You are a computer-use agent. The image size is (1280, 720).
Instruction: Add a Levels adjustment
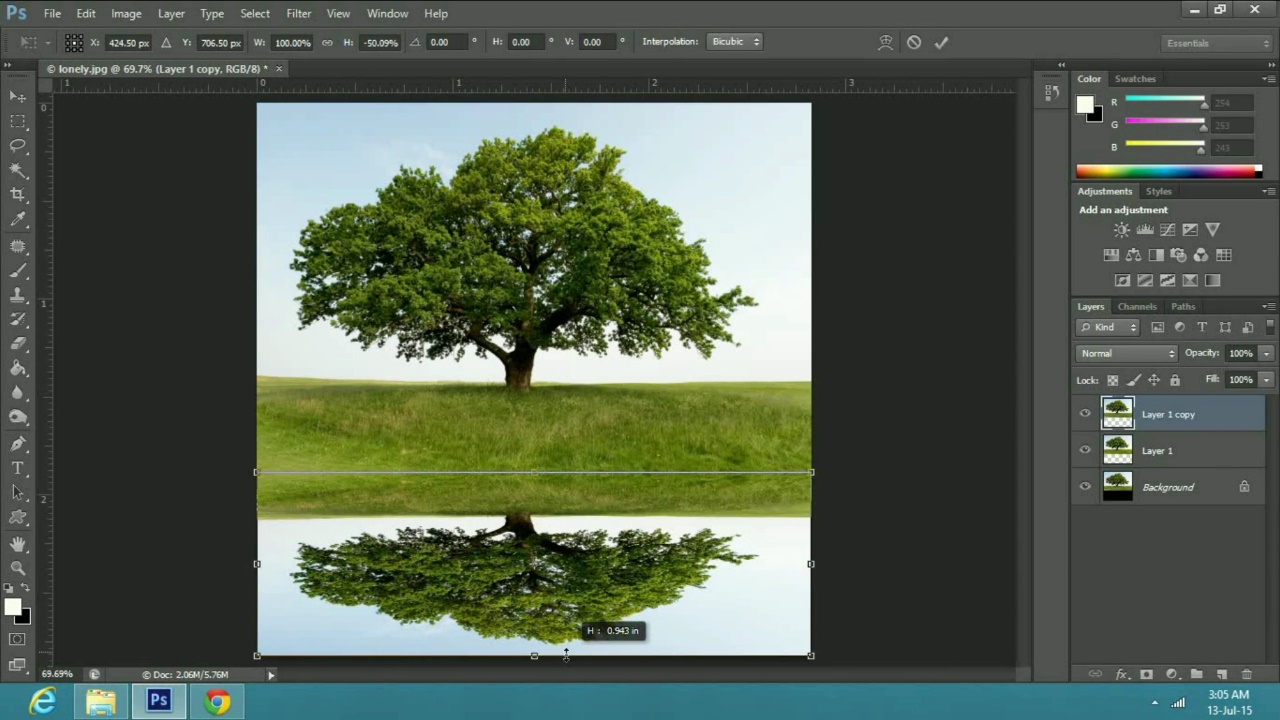click(x=1145, y=230)
